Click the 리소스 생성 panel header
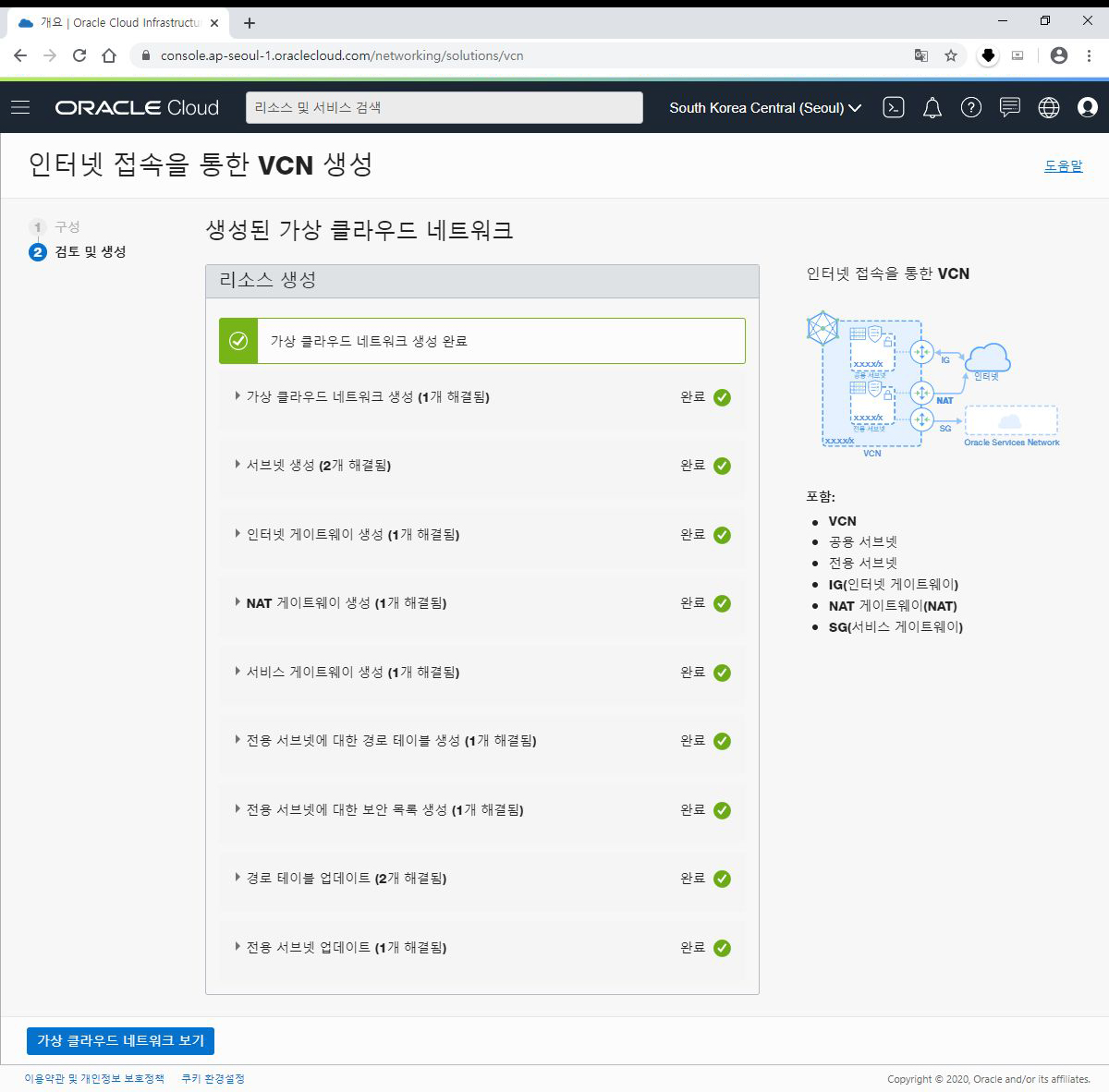1109x1092 pixels. pos(482,281)
